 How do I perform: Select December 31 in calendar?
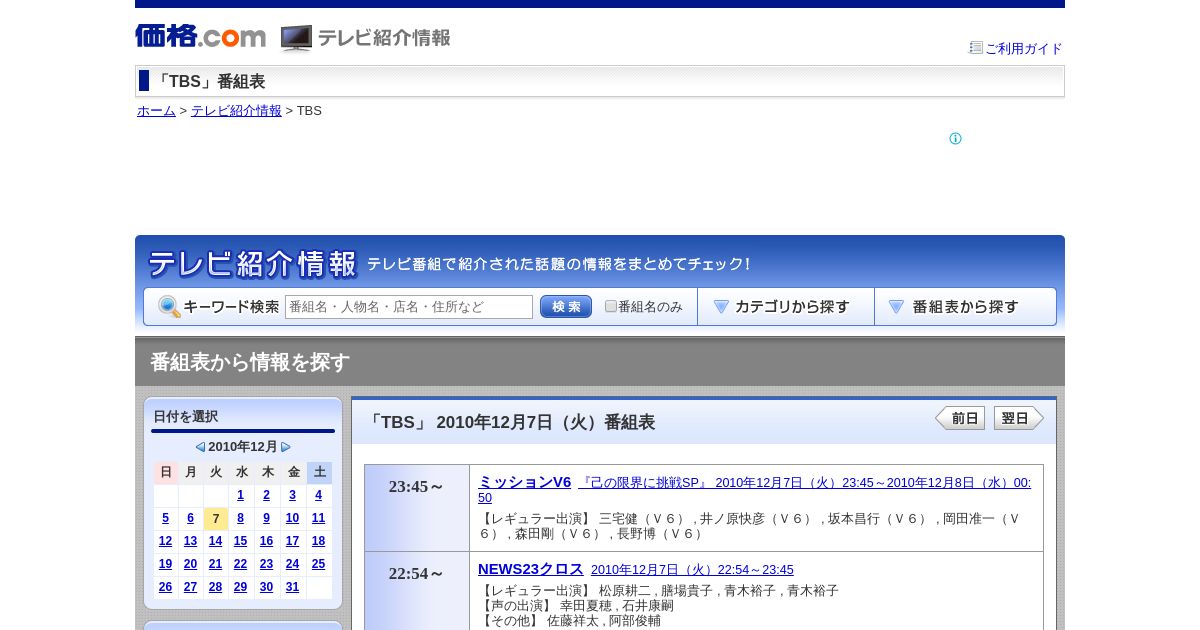point(292,587)
